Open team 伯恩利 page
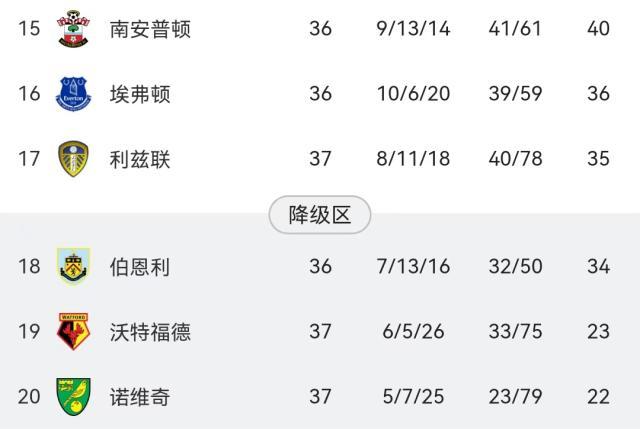640x429 pixels. [x=140, y=267]
